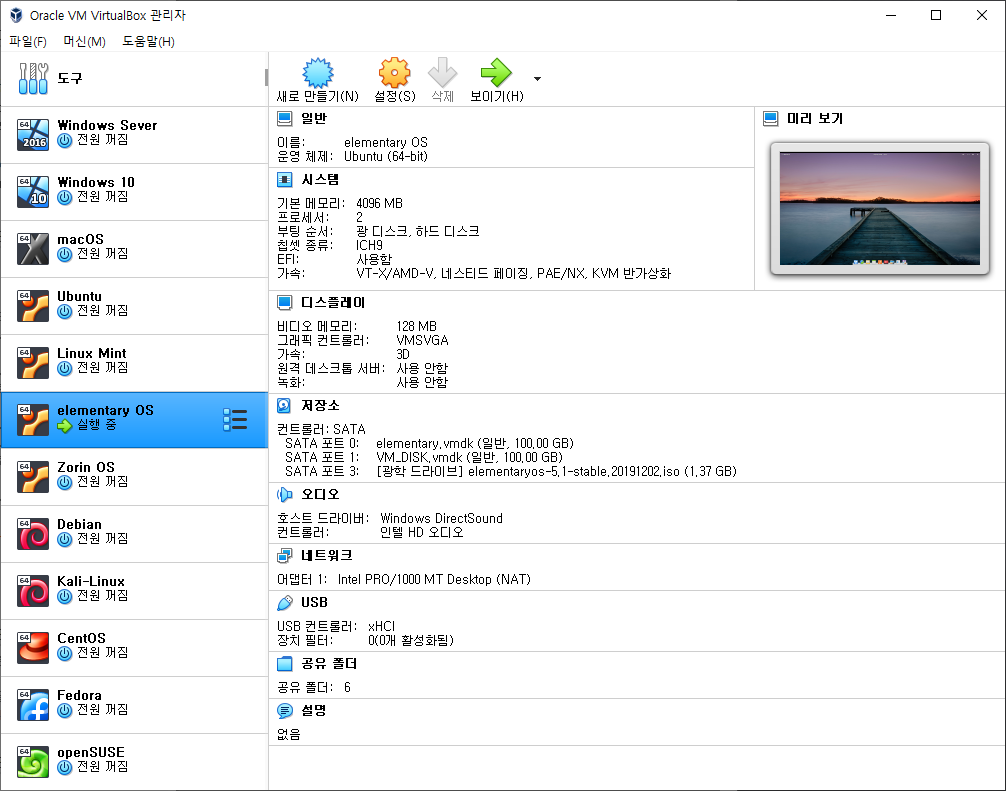Click the VirtualBox title bar app icon
Screen dimensions: 1006x791
[16, 15]
